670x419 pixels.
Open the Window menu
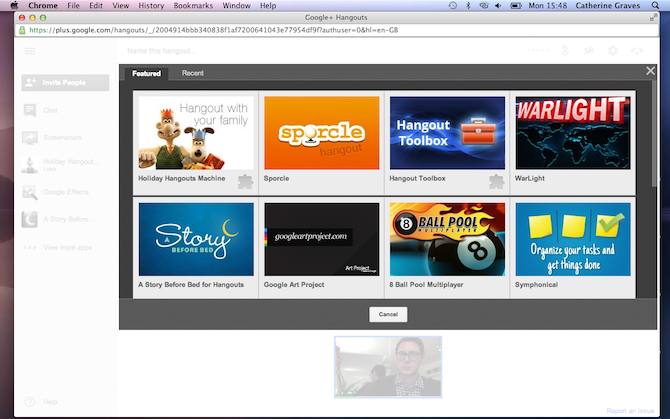(236, 6)
